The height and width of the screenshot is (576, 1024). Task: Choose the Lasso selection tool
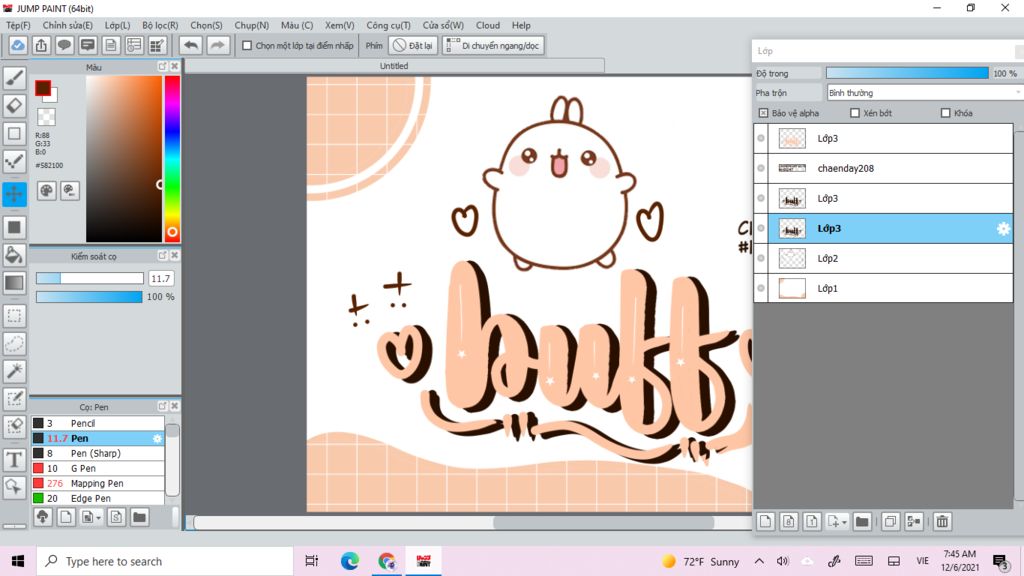tap(14, 344)
